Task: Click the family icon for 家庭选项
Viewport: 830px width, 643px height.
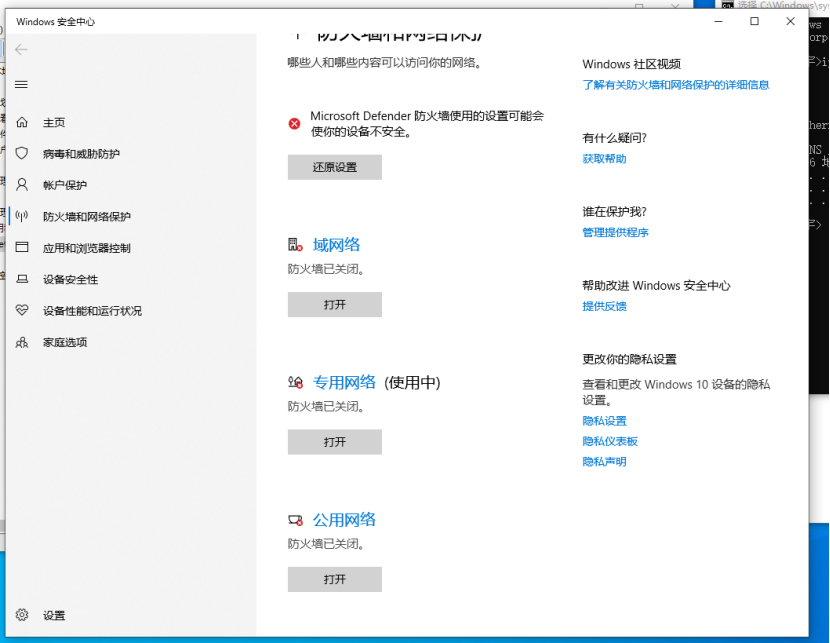Action: [x=22, y=342]
